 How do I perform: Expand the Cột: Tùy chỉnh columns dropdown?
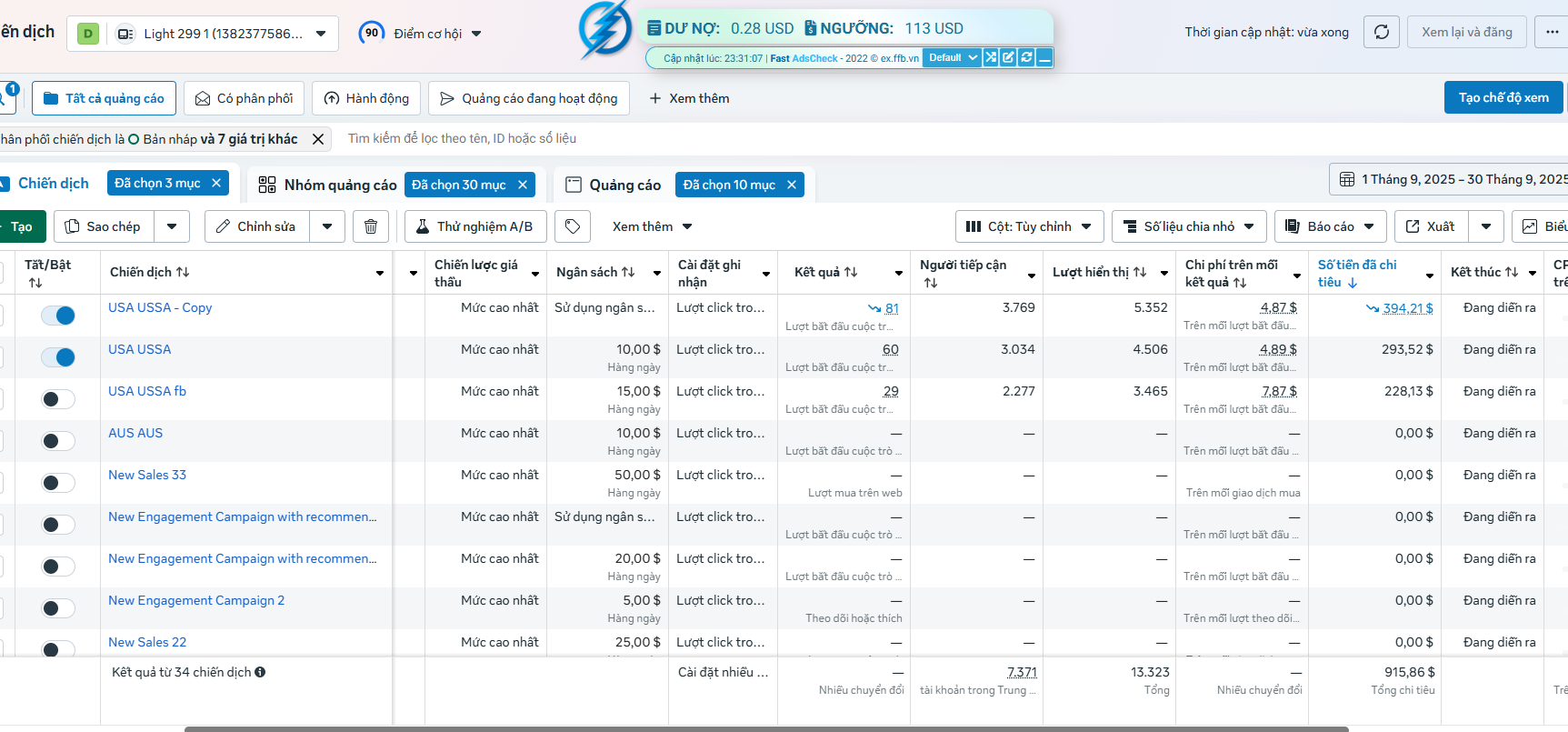pyautogui.click(x=1029, y=226)
